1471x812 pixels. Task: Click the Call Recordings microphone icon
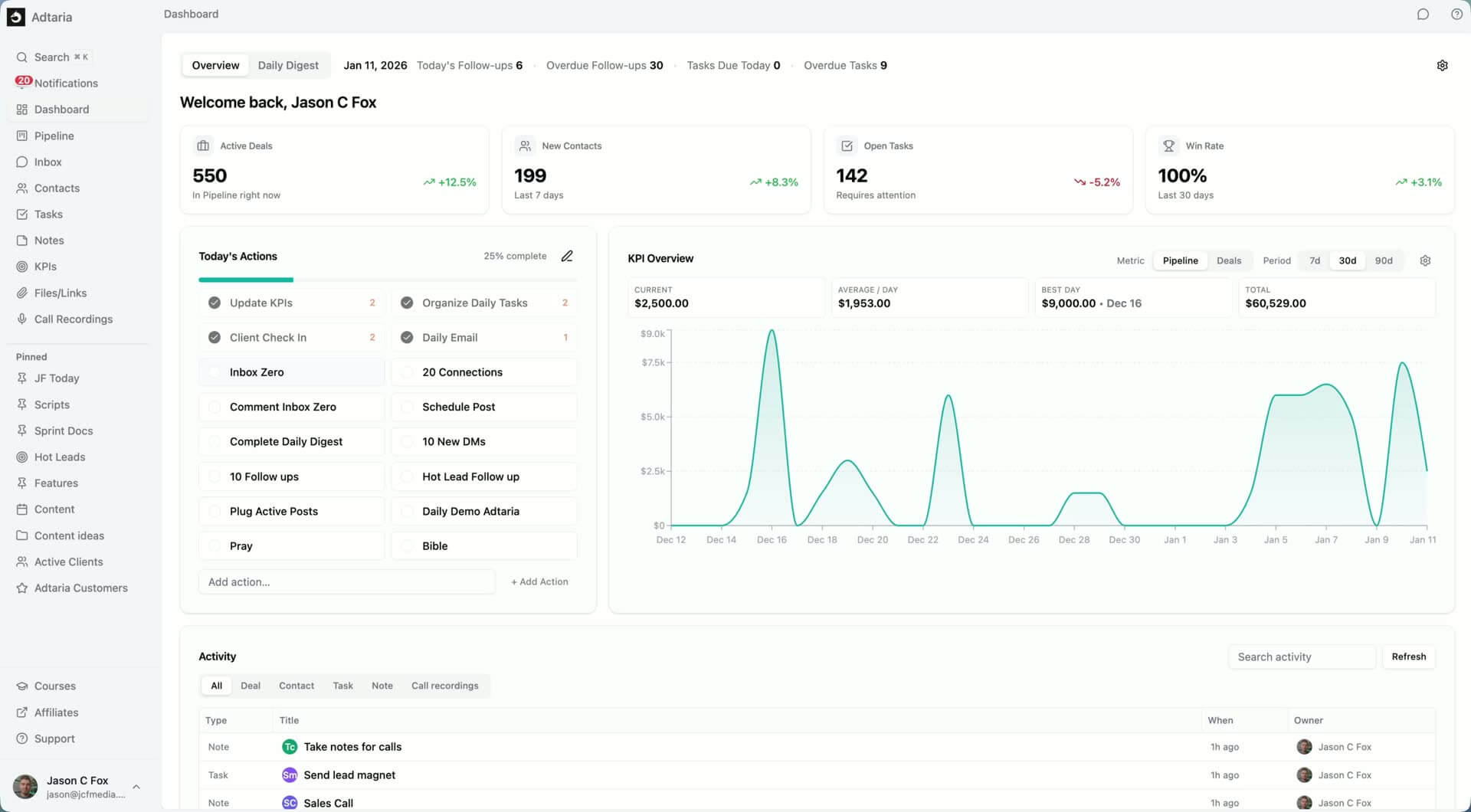pyautogui.click(x=22, y=319)
